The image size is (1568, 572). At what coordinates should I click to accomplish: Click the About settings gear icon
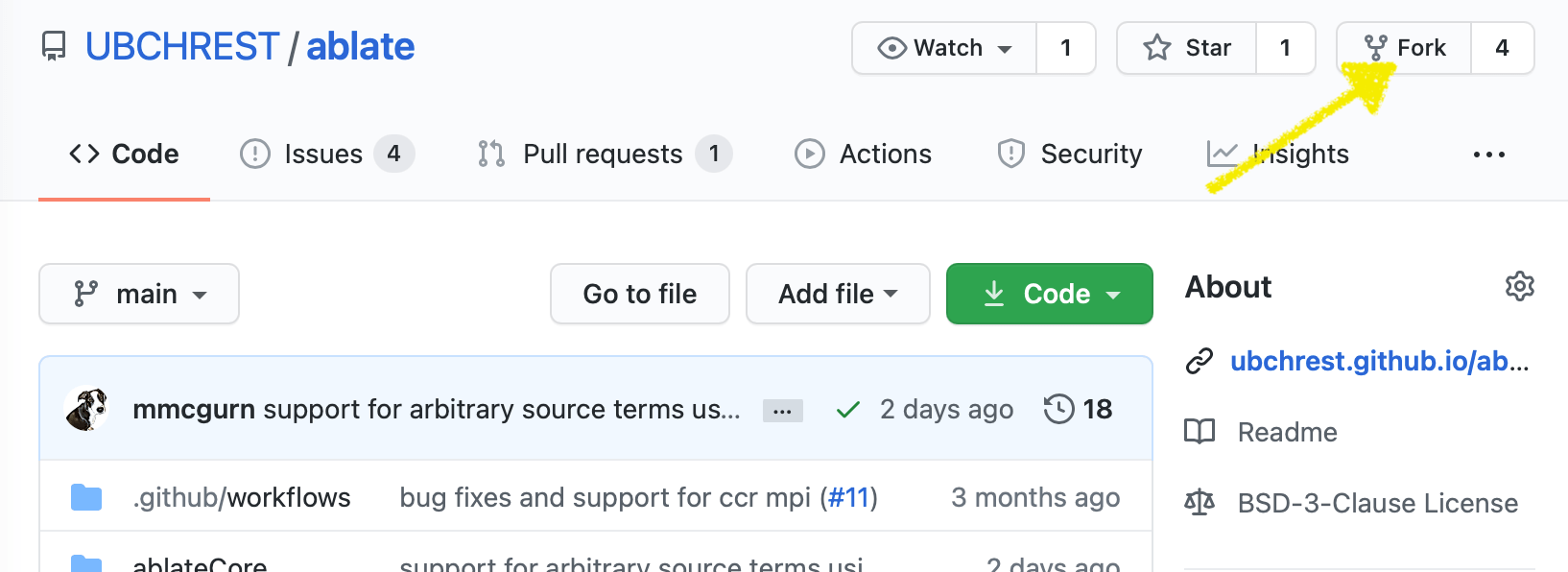pos(1520,286)
